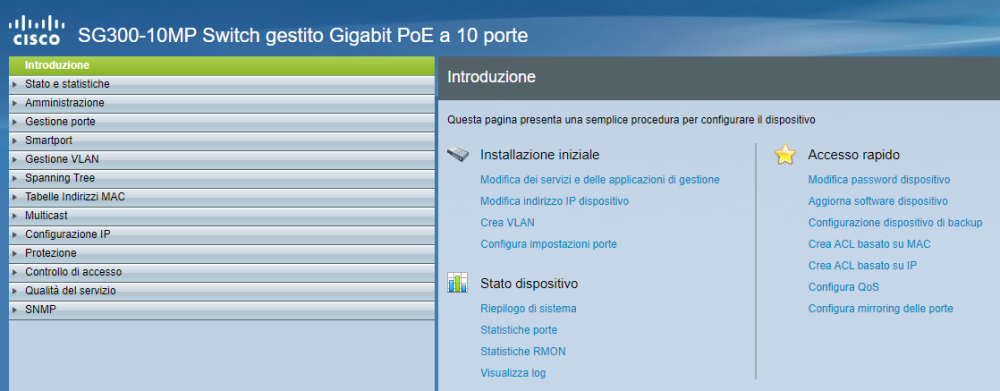Click the SG300-10MP switch title text
This screenshot has width=1000, height=391.
click(303, 36)
